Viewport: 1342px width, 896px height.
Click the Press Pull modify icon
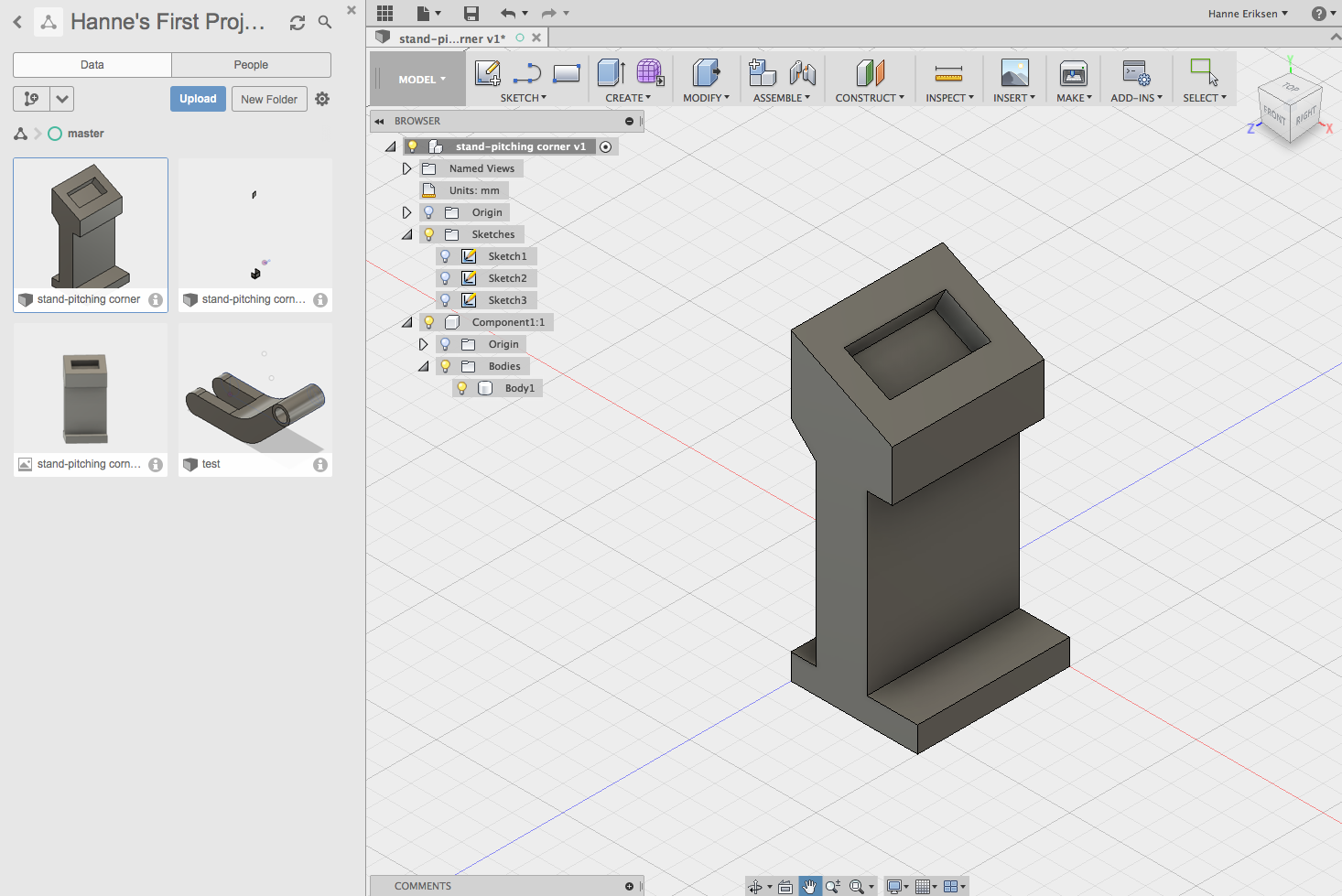point(706,73)
